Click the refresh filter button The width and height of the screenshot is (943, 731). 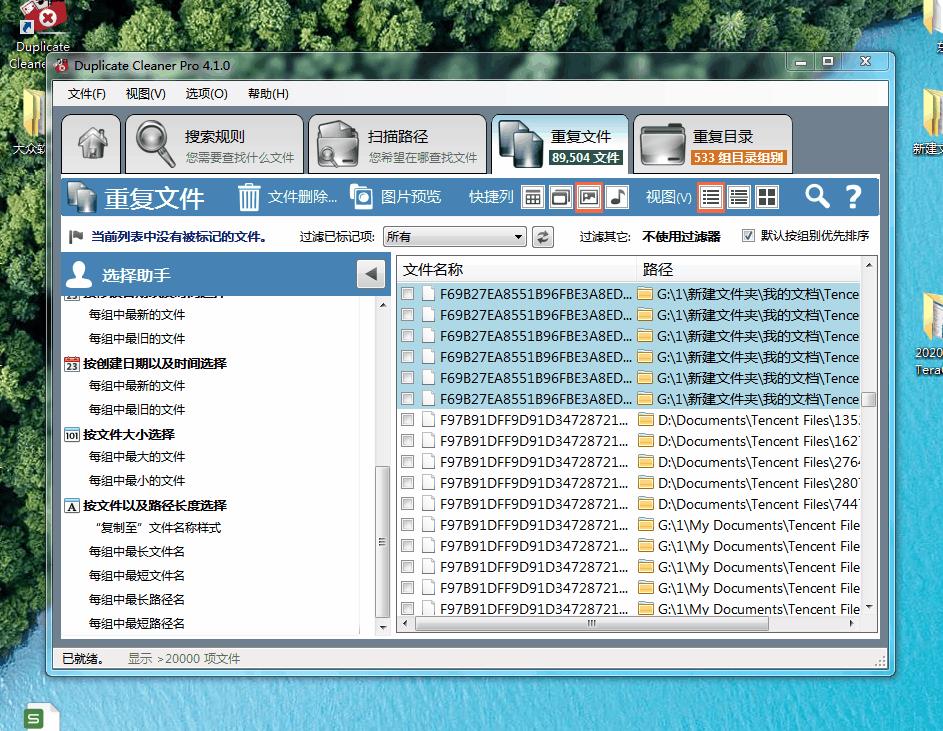click(x=542, y=236)
